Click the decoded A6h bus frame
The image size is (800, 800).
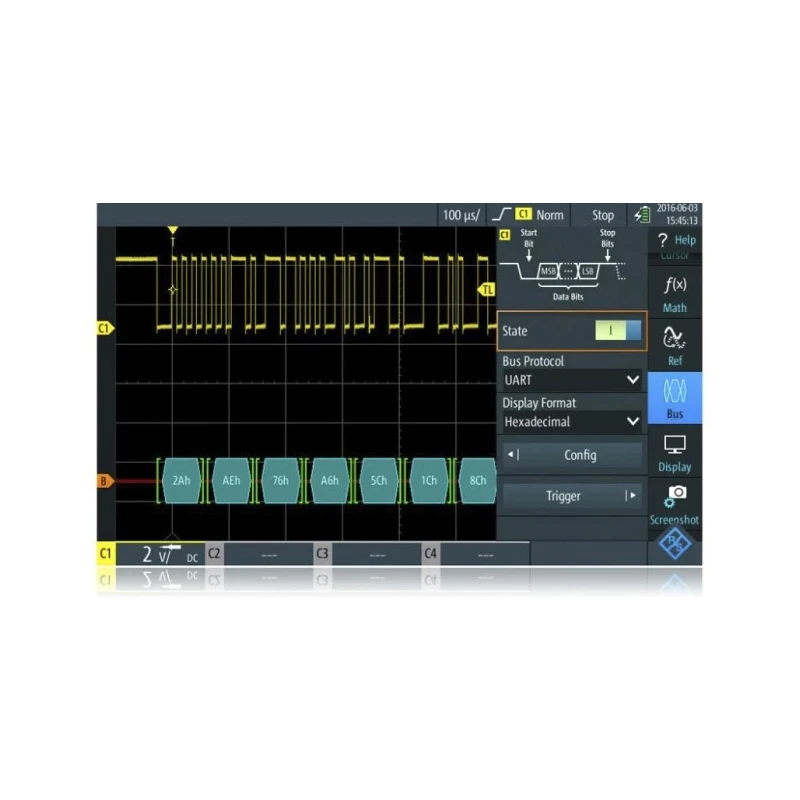[330, 481]
